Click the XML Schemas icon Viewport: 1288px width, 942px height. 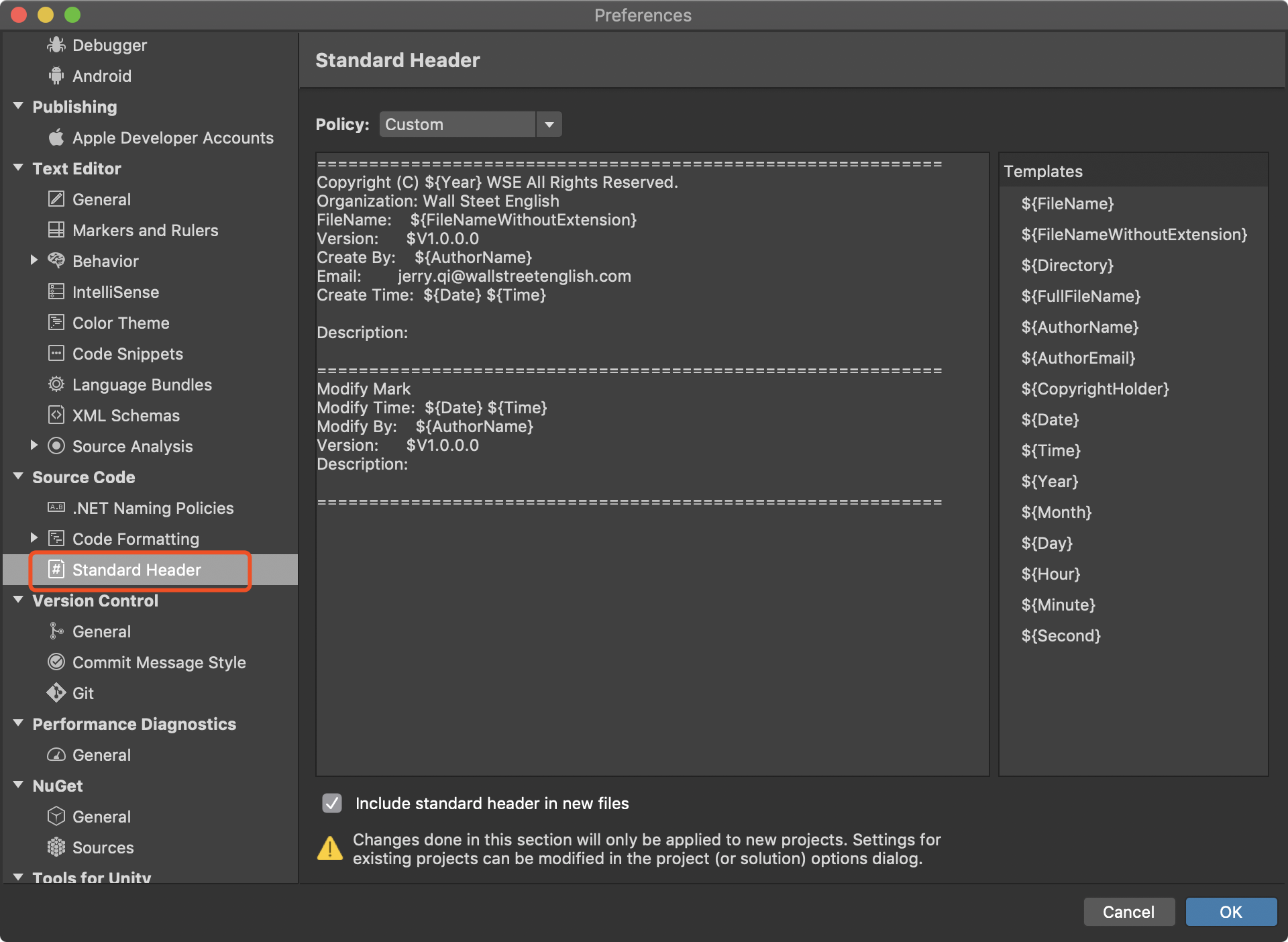click(x=56, y=415)
